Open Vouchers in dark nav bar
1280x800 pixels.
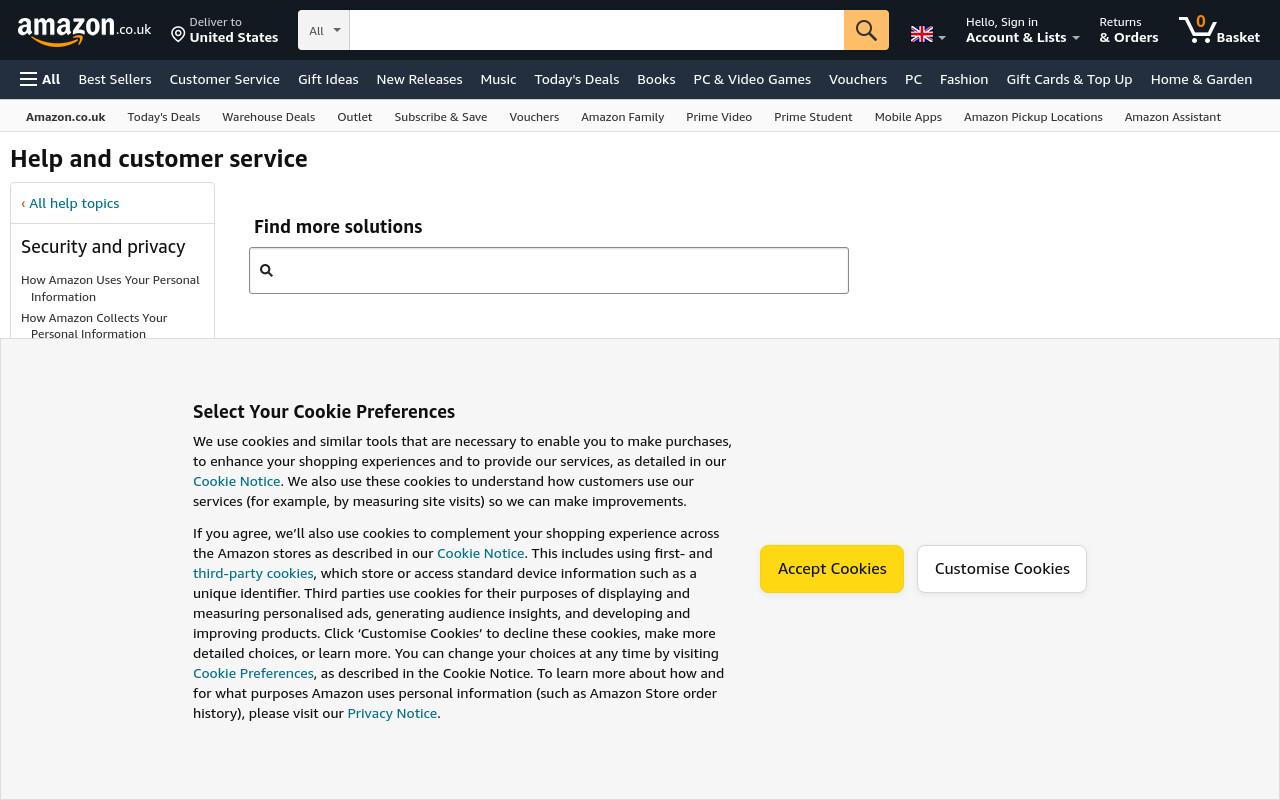coord(857,79)
